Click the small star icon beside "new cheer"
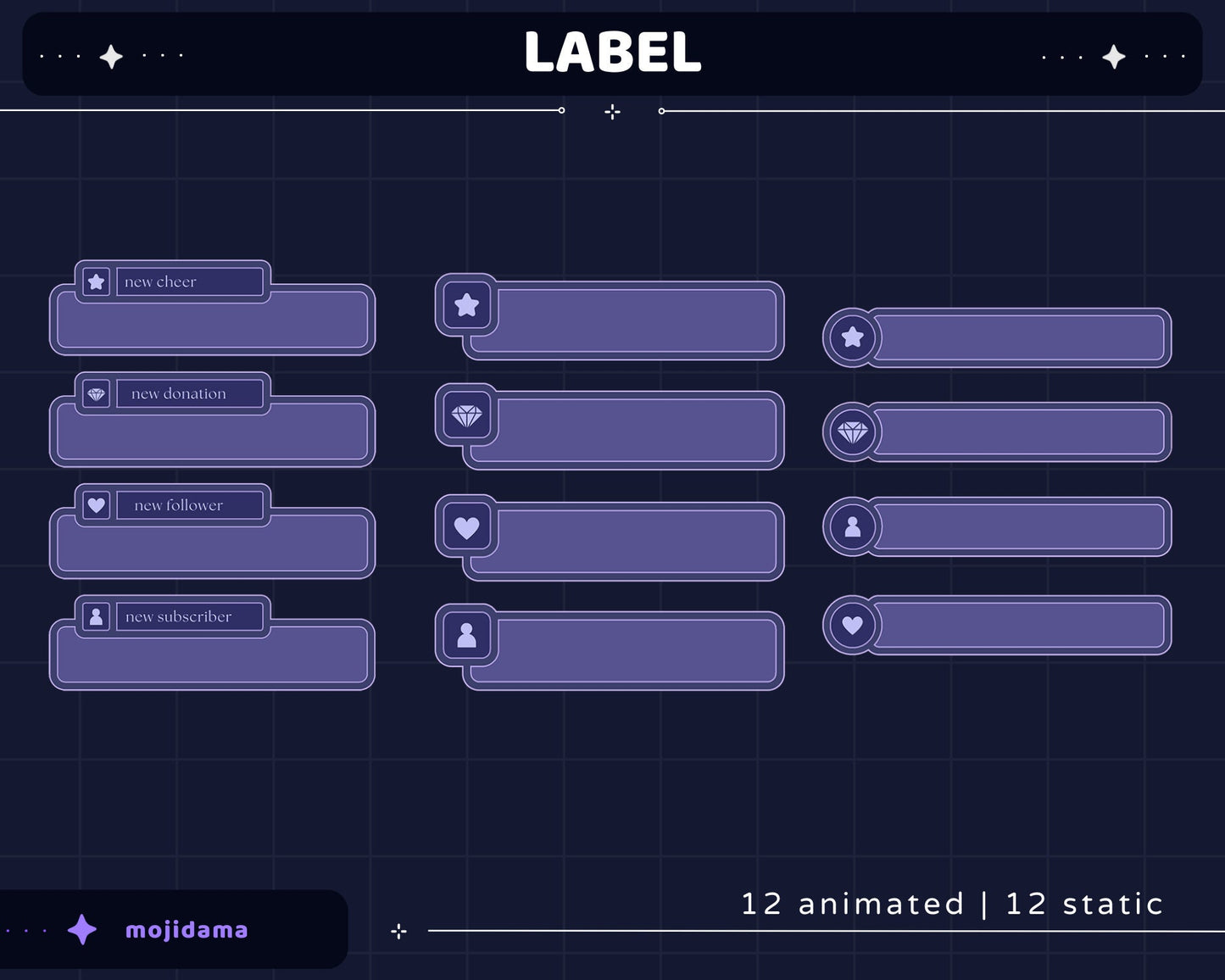 pos(97,281)
